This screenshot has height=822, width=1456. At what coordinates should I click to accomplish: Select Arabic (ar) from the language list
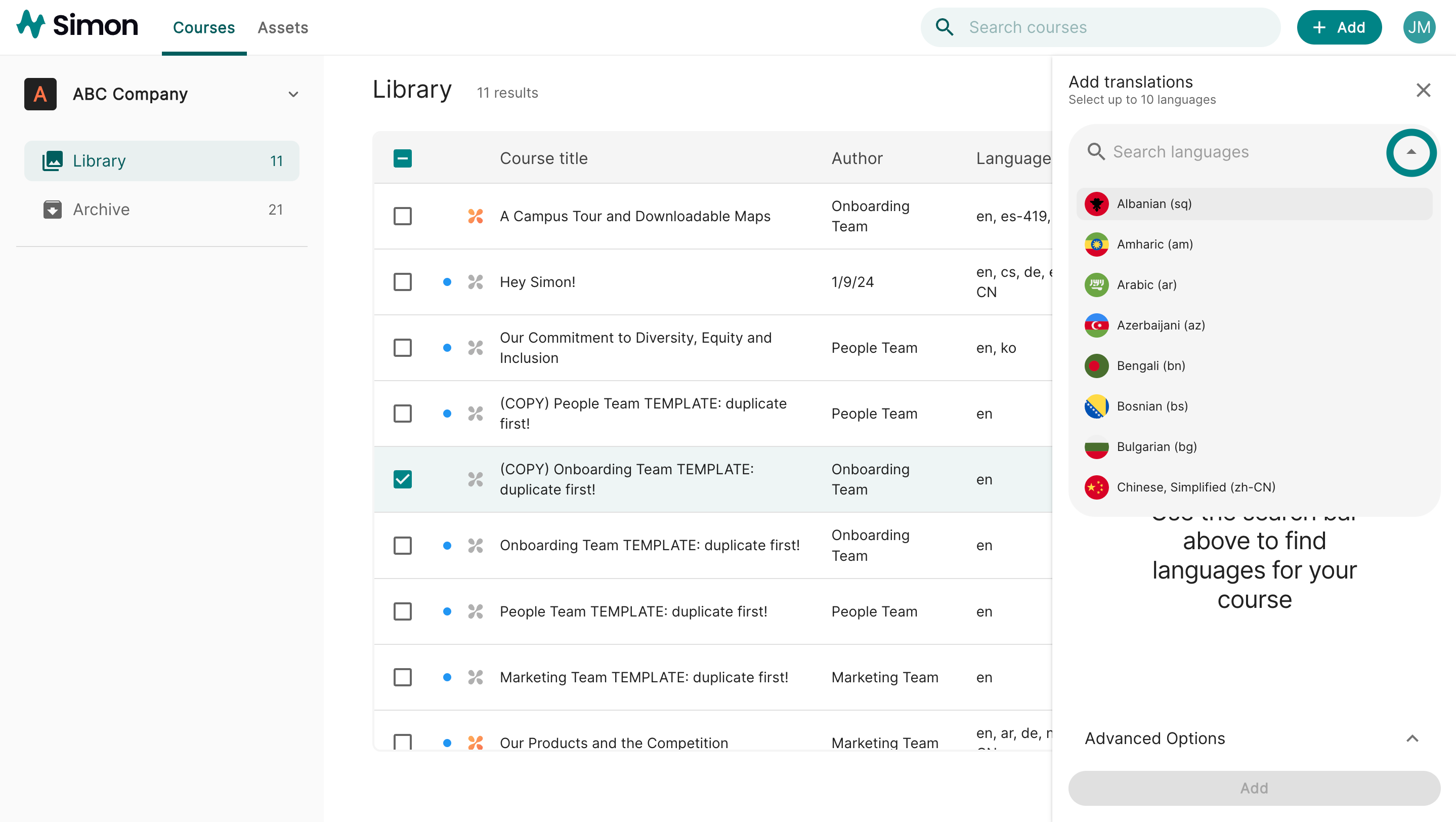pos(1254,285)
